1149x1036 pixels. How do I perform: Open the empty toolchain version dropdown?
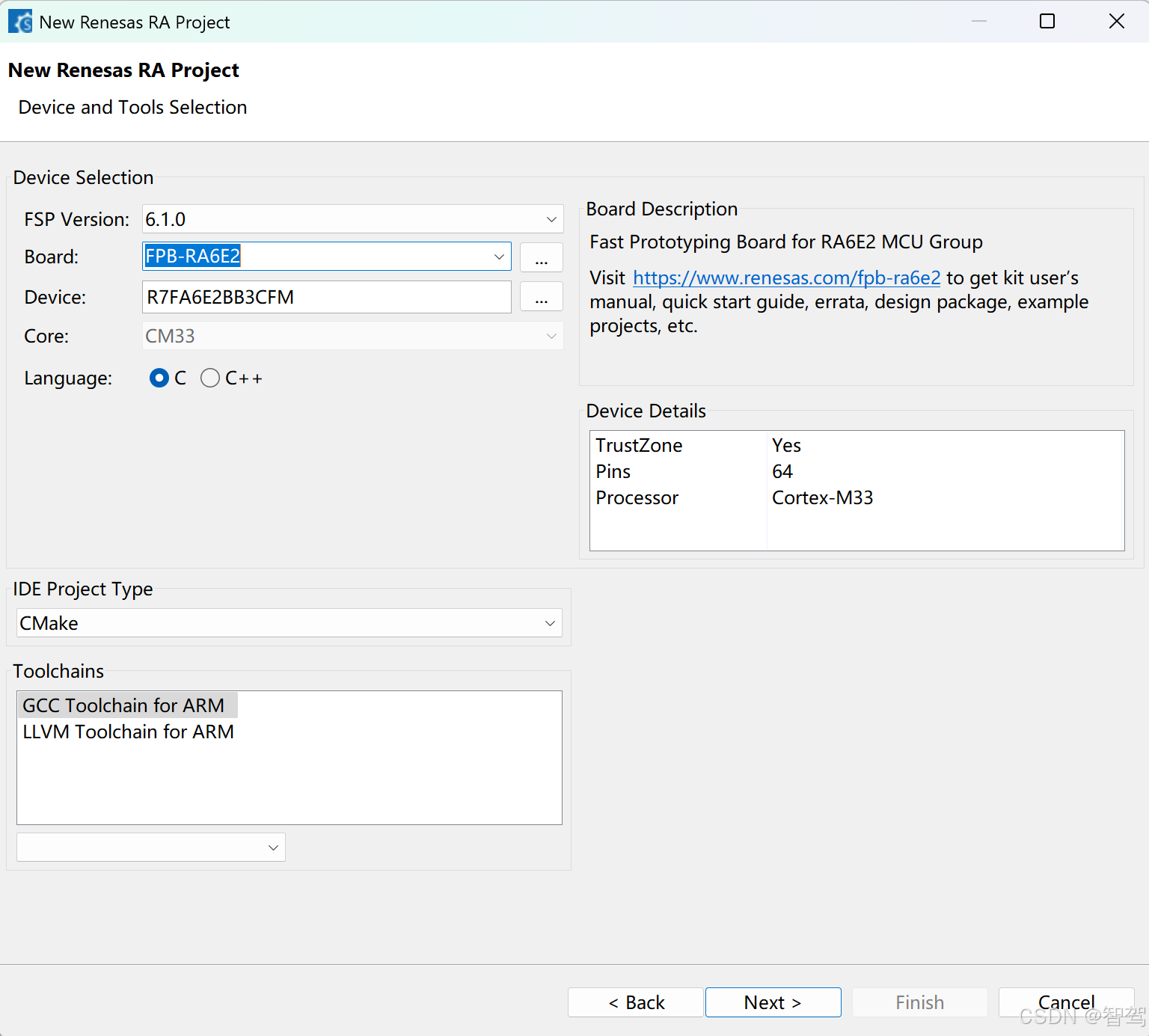(x=151, y=848)
